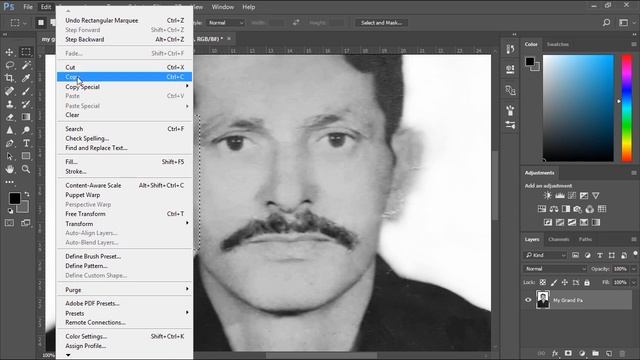Select the Gradient tool
This screenshot has height=360, width=640.
click(x=26, y=117)
